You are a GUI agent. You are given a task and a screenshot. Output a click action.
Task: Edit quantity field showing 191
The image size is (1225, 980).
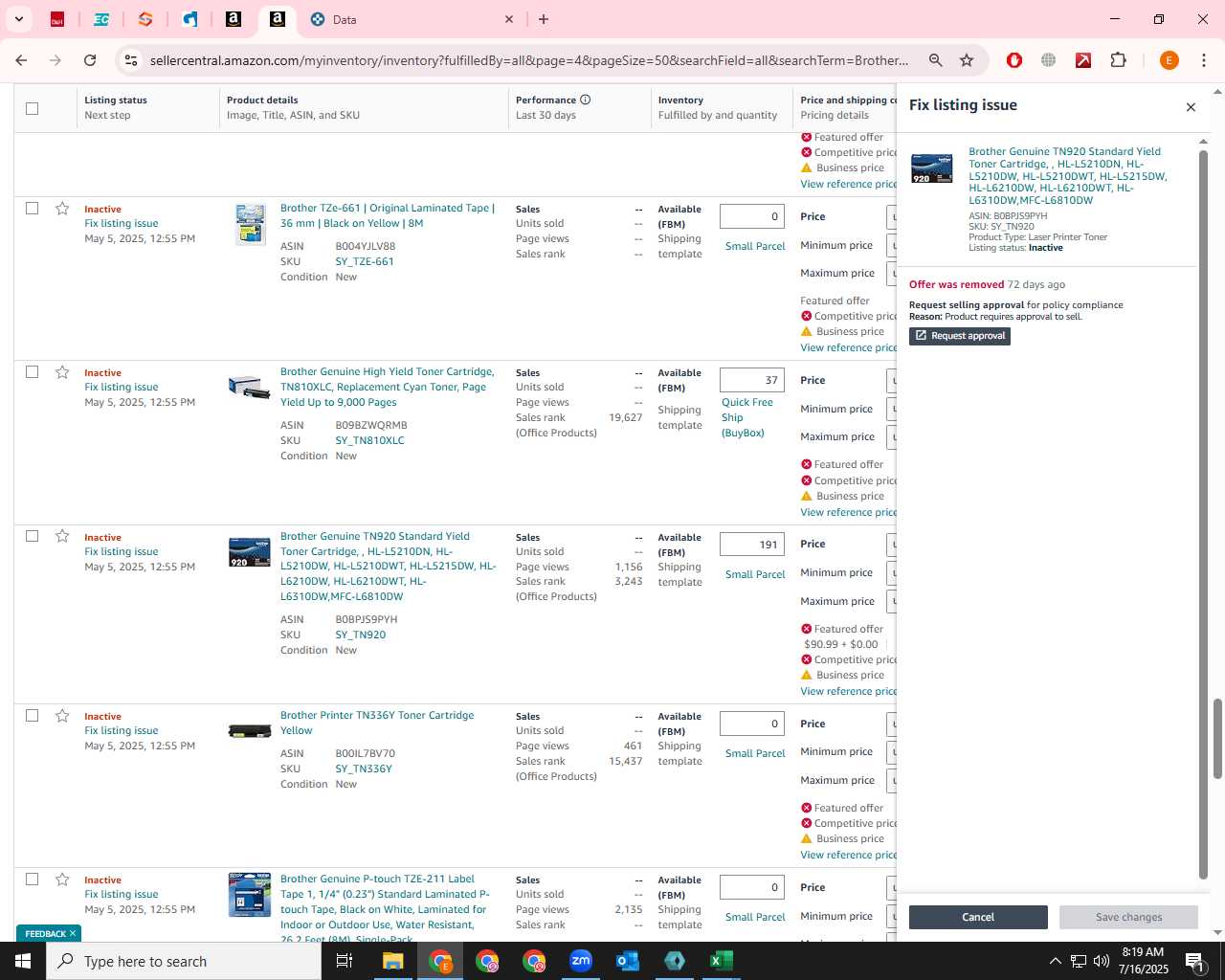coord(752,545)
